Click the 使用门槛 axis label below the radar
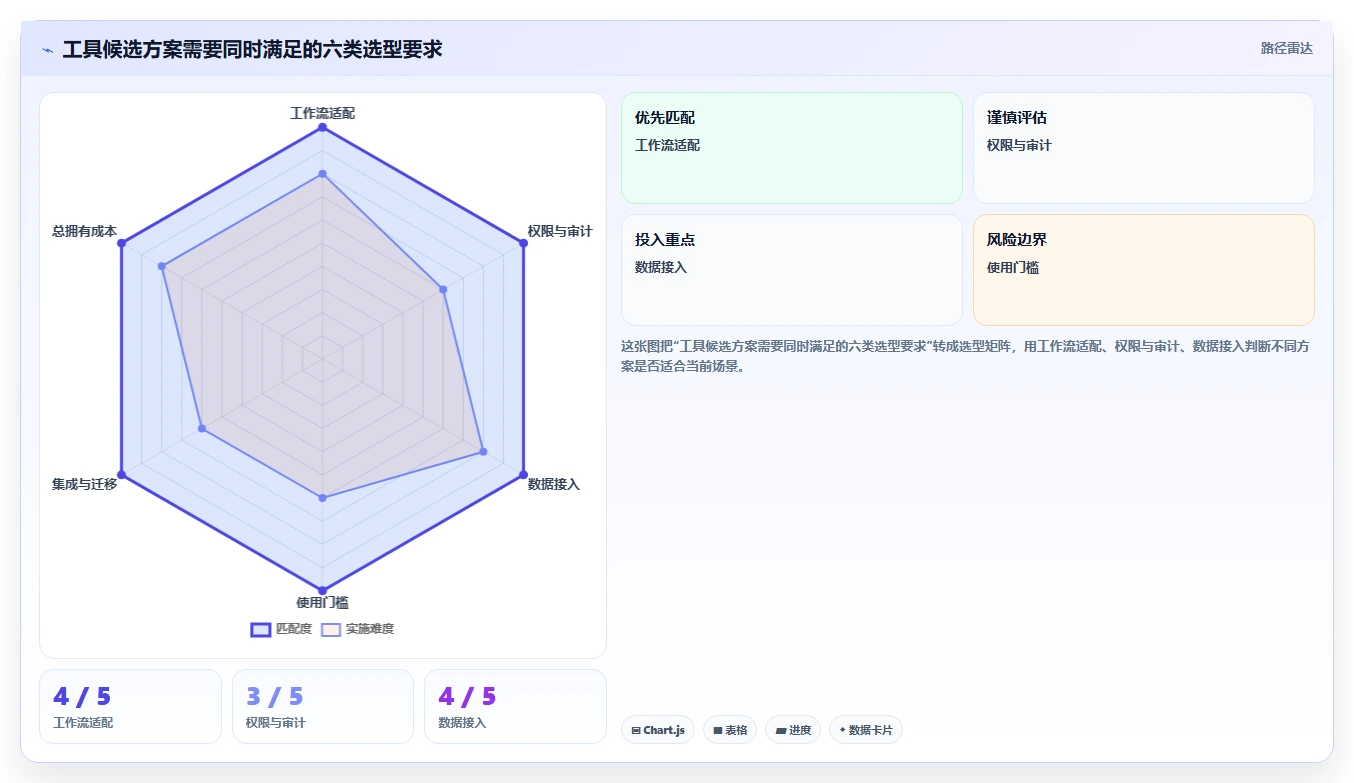Screen dimensions: 1354x783 click(x=322, y=602)
